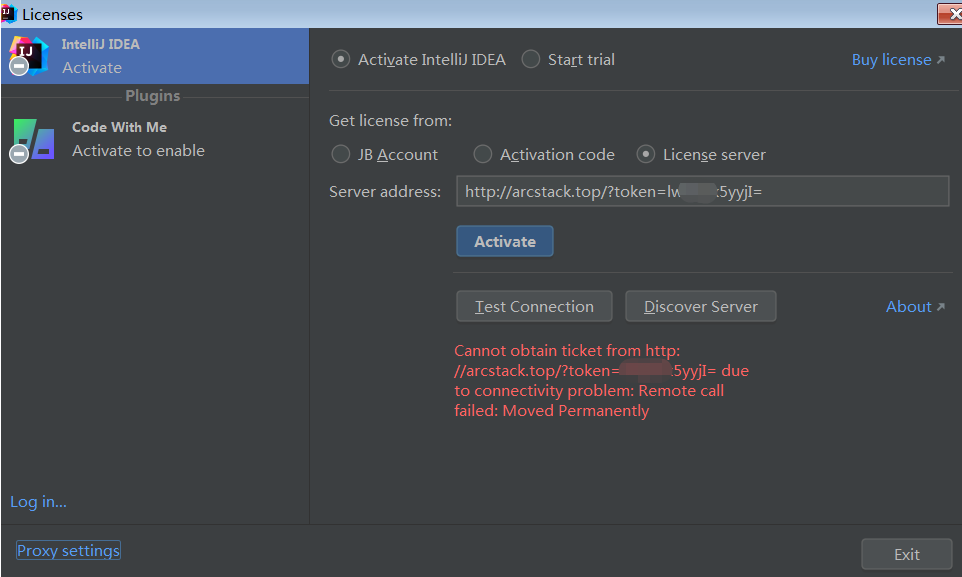Image resolution: width=962 pixels, height=577 pixels.
Task: Click the Exit button
Action: 907,554
